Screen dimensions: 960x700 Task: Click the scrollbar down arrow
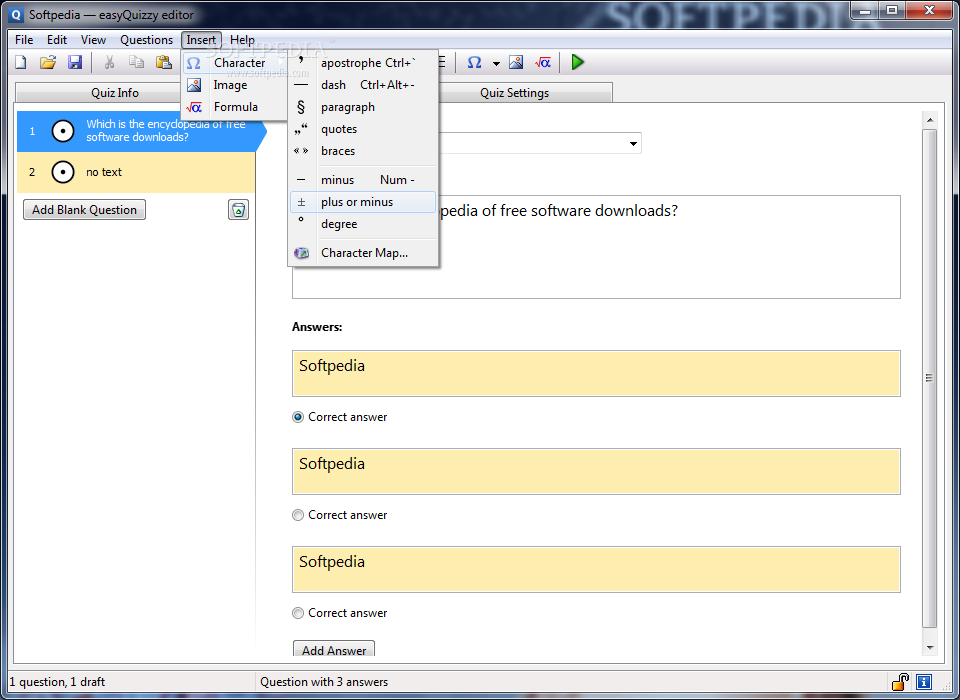click(x=930, y=647)
